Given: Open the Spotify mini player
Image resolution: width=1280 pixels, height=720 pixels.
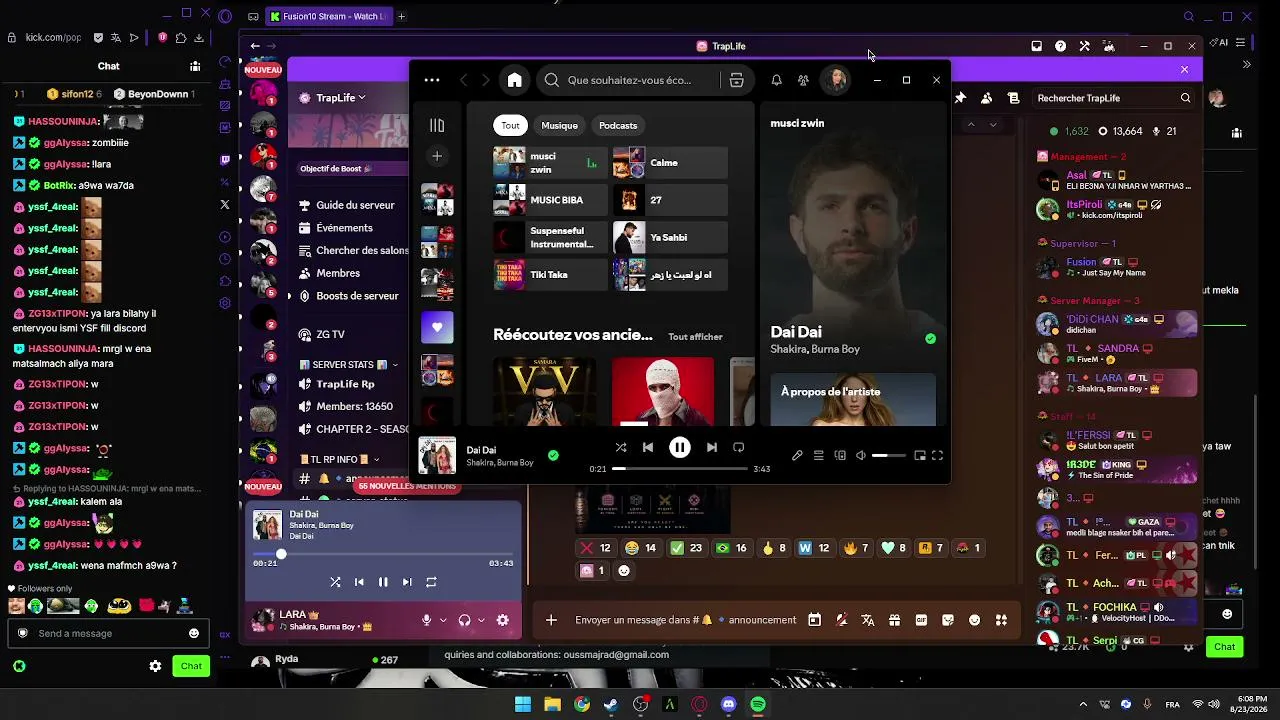Looking at the screenshot, I should pyautogui.click(x=920, y=455).
